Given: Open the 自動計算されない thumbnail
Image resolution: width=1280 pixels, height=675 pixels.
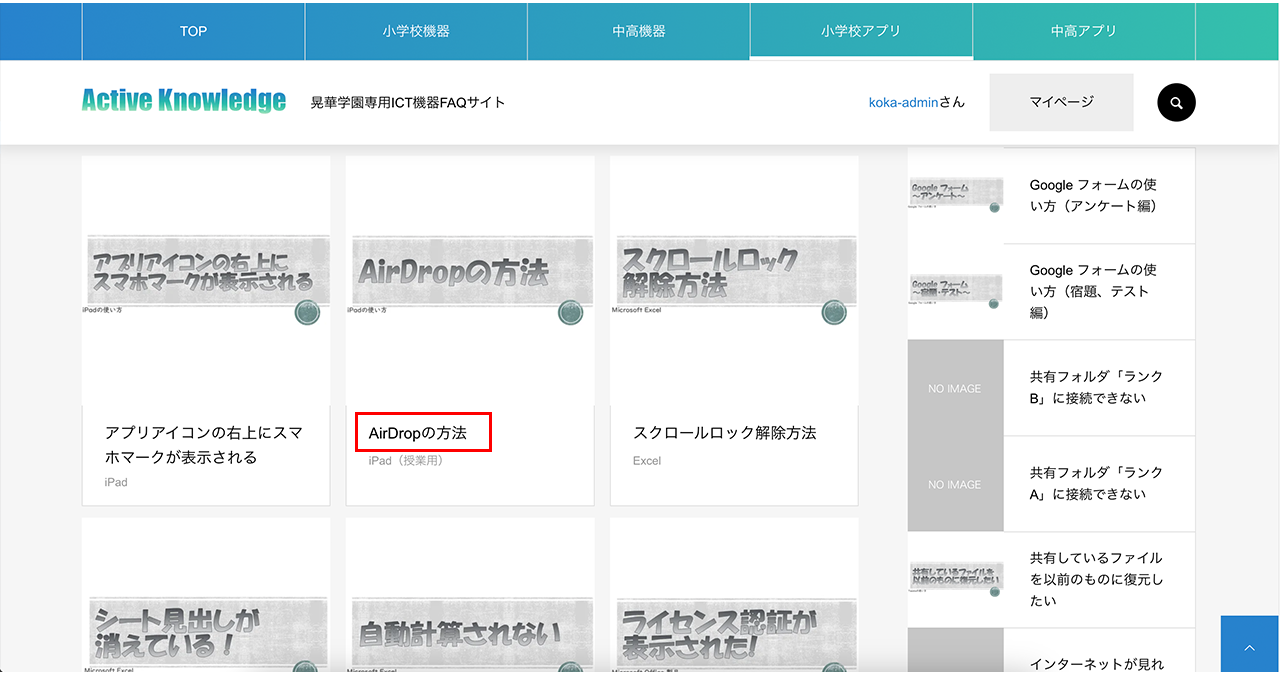Looking at the screenshot, I should (x=470, y=596).
